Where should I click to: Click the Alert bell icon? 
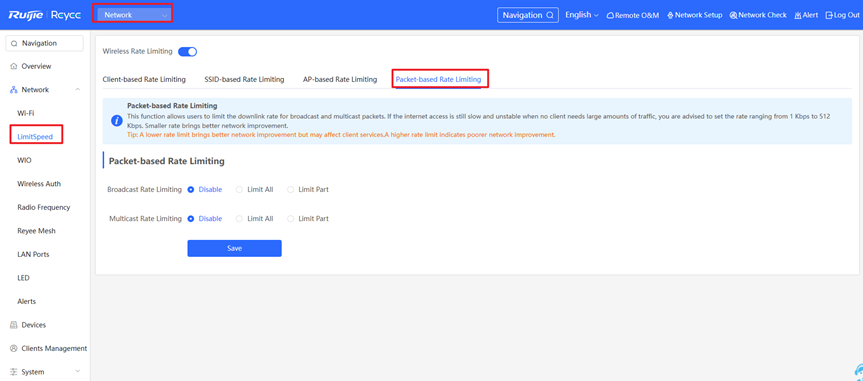coord(798,15)
